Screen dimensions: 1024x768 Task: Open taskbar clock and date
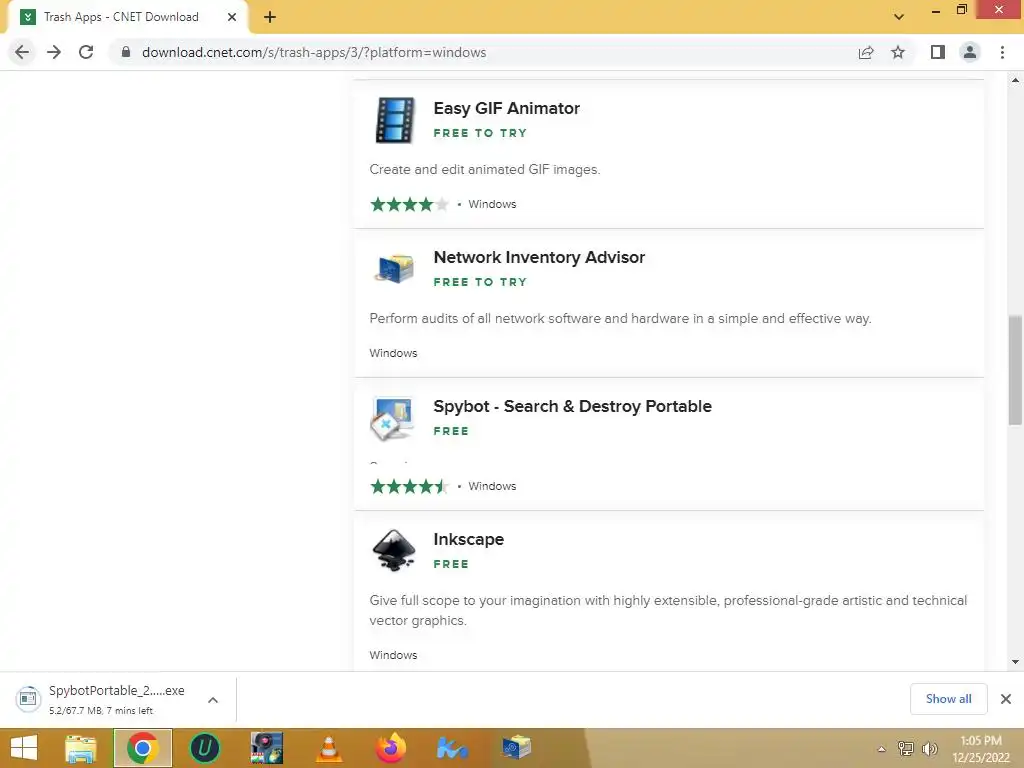[x=981, y=749]
